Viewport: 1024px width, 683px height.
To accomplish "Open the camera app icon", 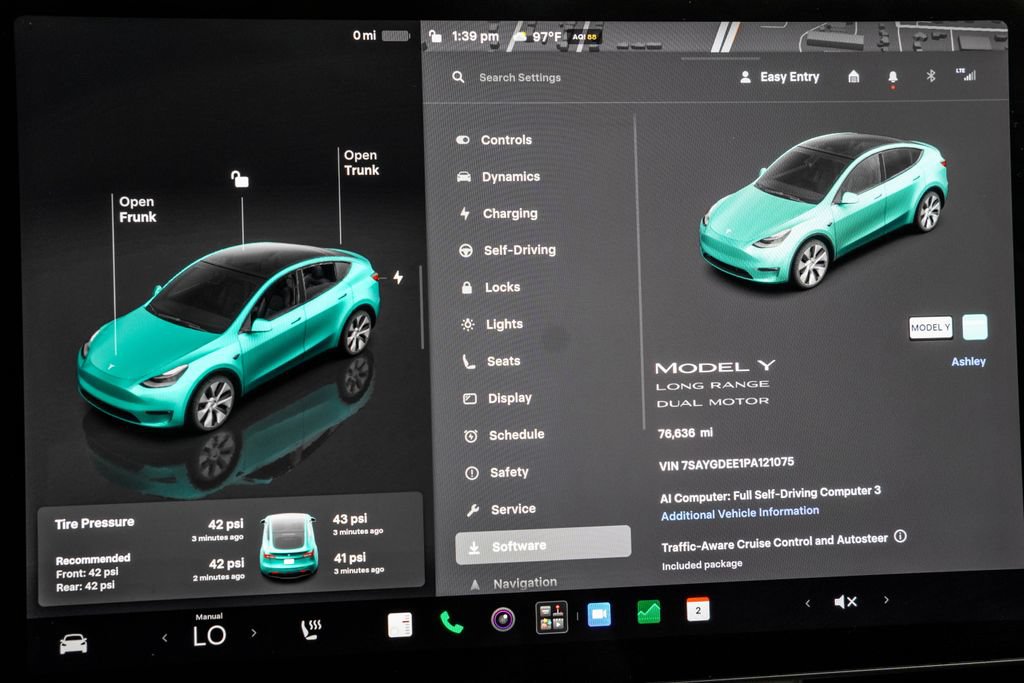I will coord(503,618).
